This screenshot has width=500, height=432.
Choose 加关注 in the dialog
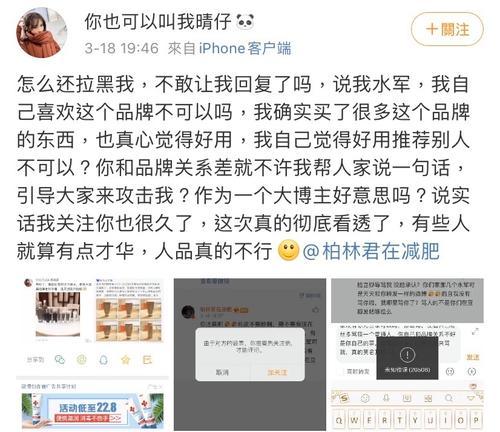[277, 372]
